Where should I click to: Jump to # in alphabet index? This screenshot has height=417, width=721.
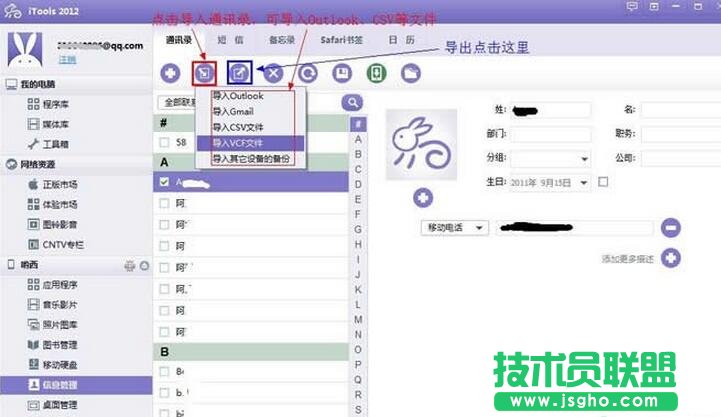point(358,124)
